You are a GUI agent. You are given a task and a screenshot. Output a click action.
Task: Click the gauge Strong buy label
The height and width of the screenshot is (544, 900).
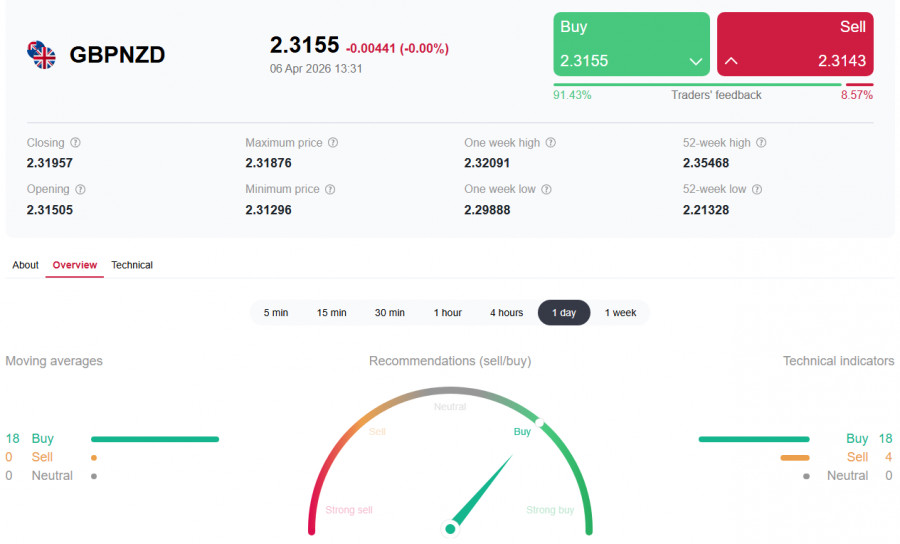[550, 510]
